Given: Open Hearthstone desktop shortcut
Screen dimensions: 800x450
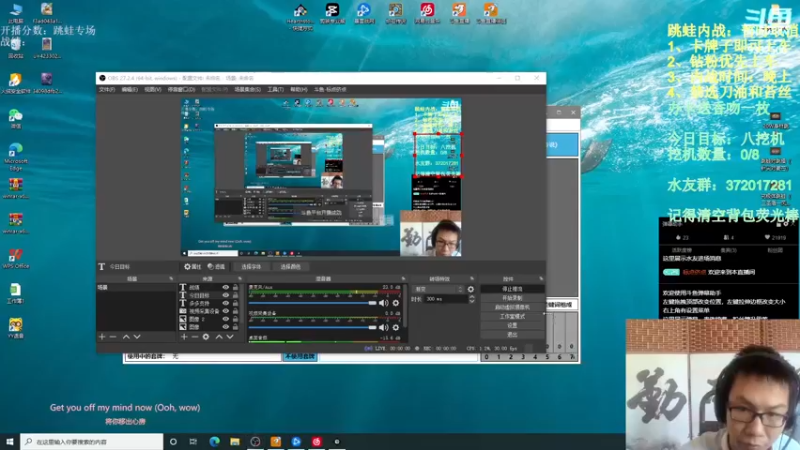Looking at the screenshot, I should click(x=300, y=16).
